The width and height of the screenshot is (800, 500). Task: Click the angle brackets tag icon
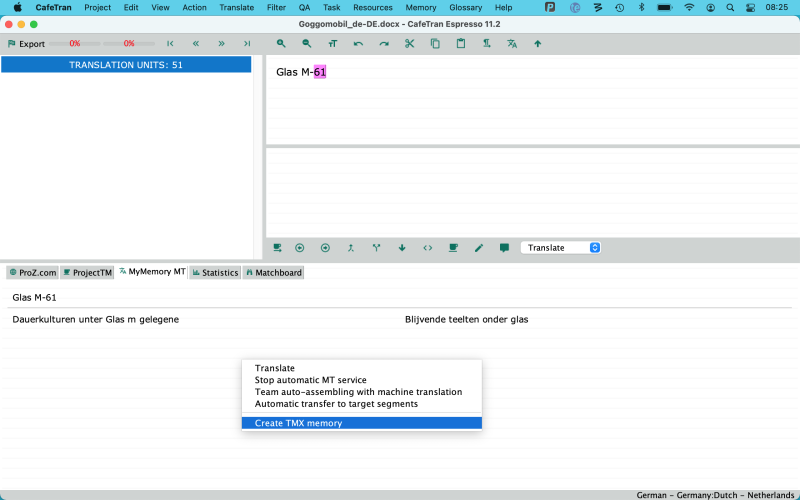[428, 248]
